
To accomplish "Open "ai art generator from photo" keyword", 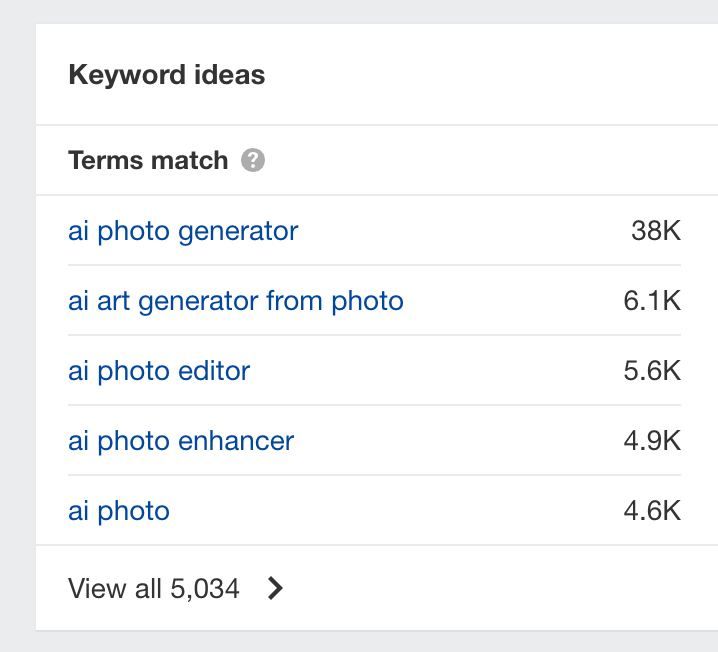I will (235, 301).
